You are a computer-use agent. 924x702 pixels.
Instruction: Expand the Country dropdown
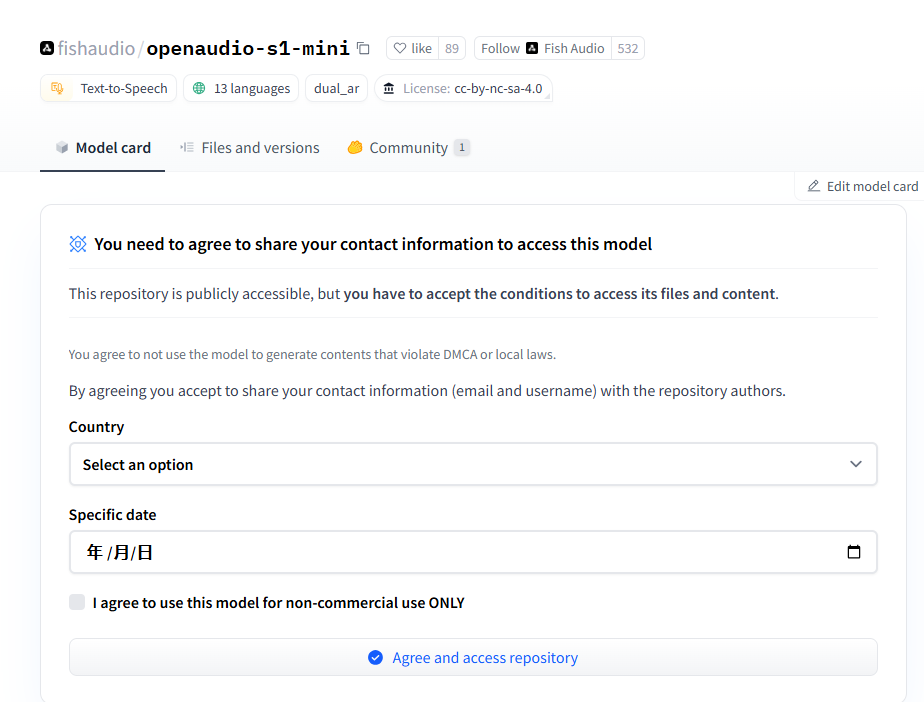click(472, 464)
